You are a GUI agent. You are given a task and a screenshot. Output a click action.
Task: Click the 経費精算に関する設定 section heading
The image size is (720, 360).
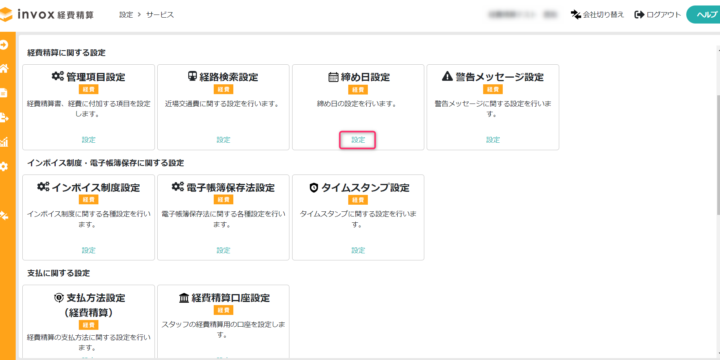[x=66, y=52]
